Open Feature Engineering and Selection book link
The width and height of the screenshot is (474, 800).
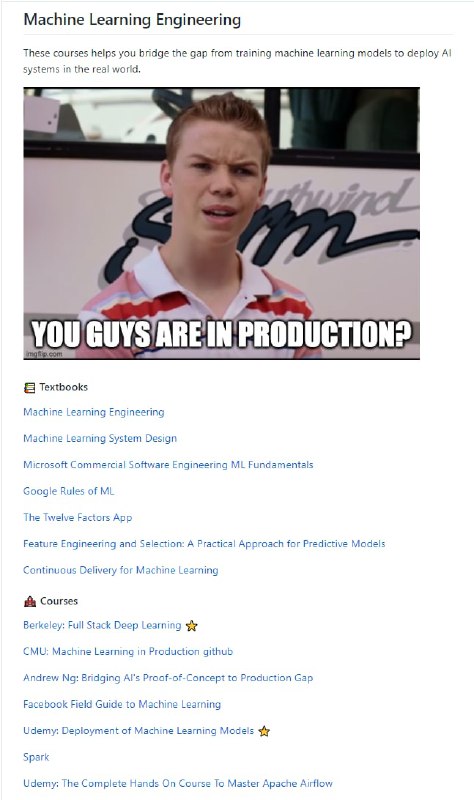click(204, 544)
